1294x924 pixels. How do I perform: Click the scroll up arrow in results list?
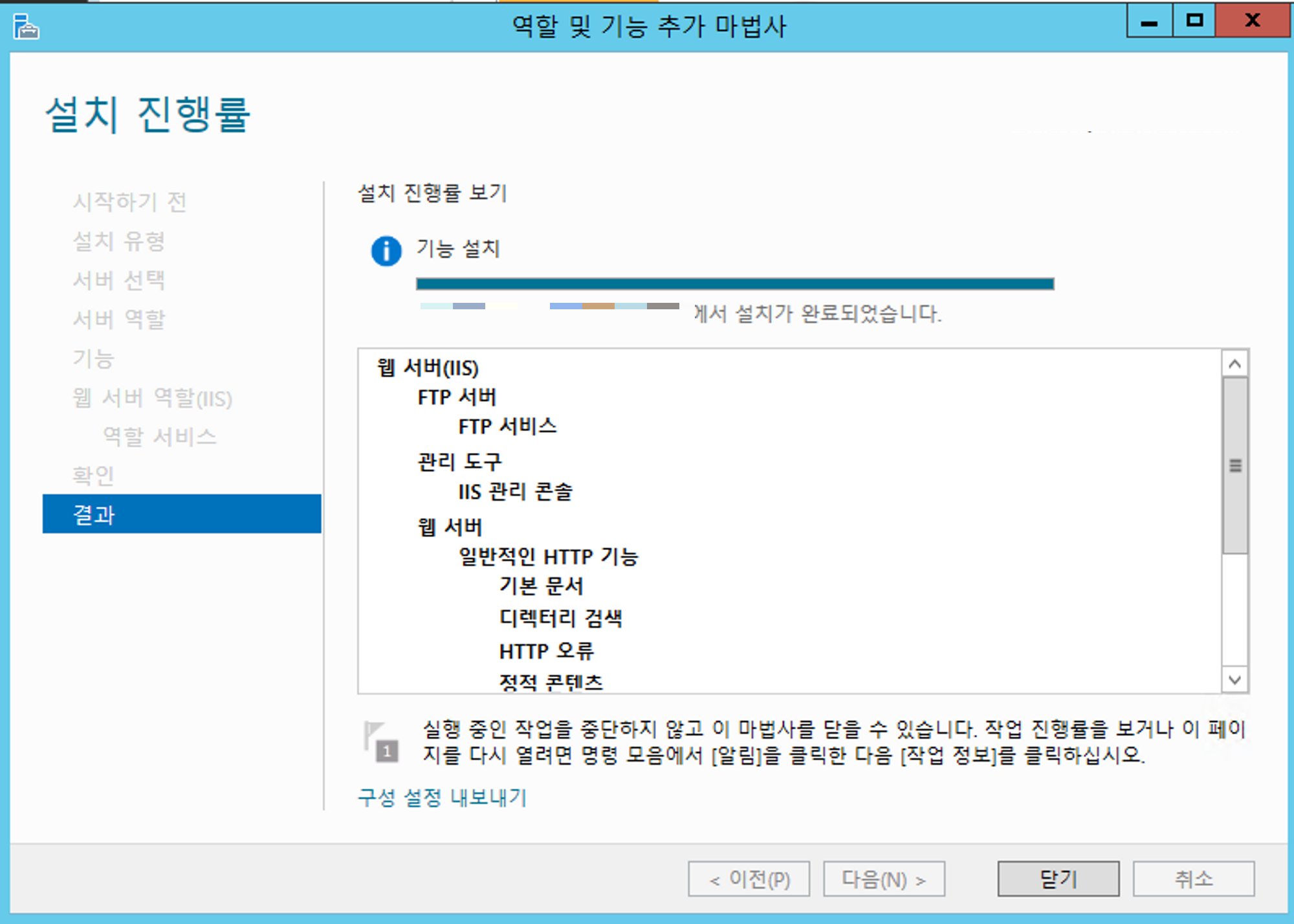1234,364
